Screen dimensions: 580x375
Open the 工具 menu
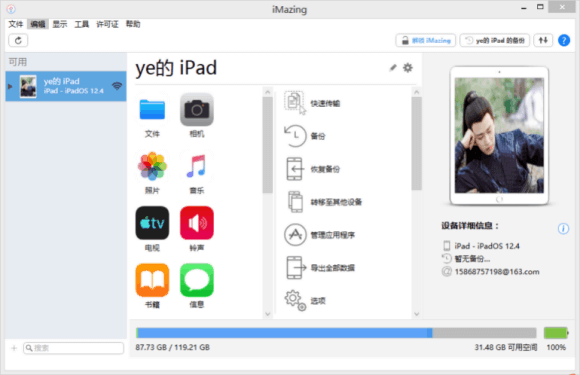[82, 24]
